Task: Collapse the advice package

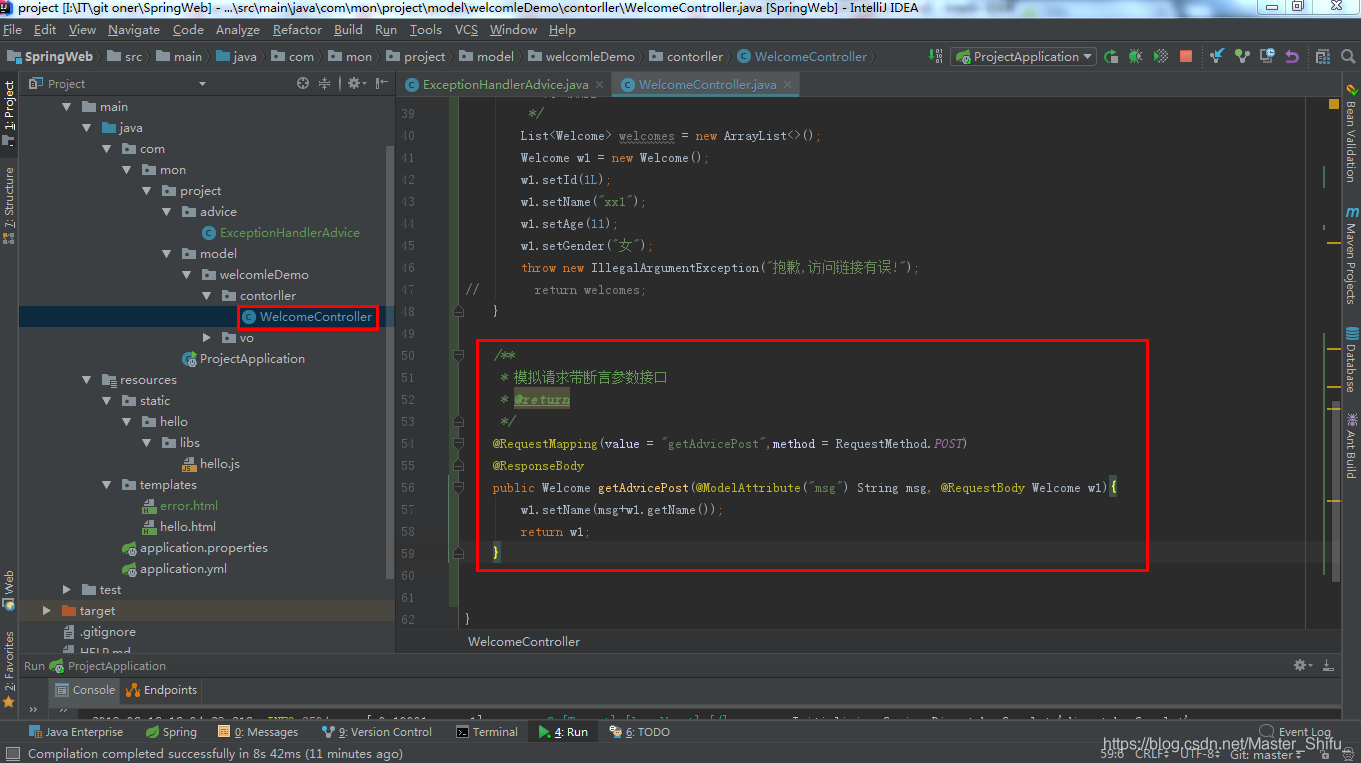Action: pos(167,212)
